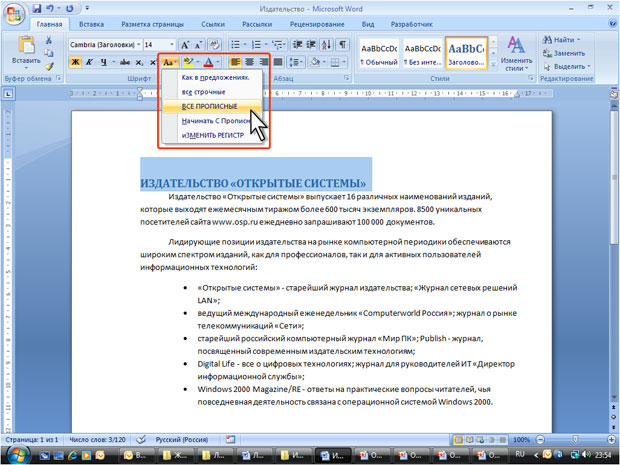Activate the Format Painter brush
Screen dimensions: 620x465
pyautogui.click(x=49, y=66)
